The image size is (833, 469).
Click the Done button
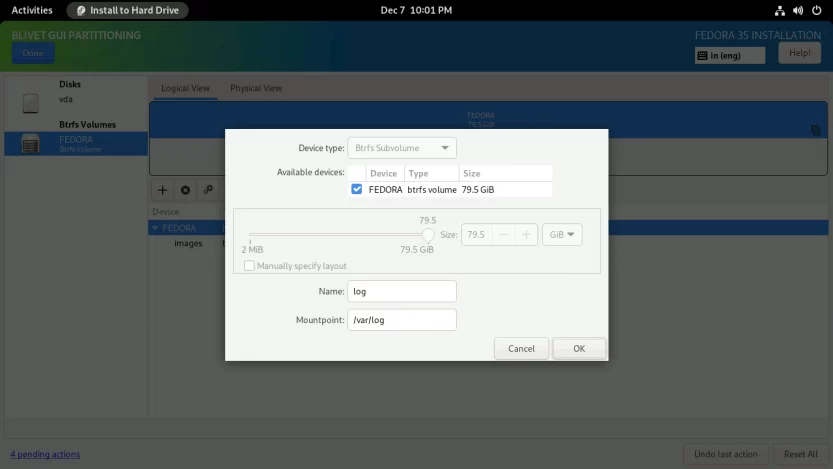click(x=33, y=53)
